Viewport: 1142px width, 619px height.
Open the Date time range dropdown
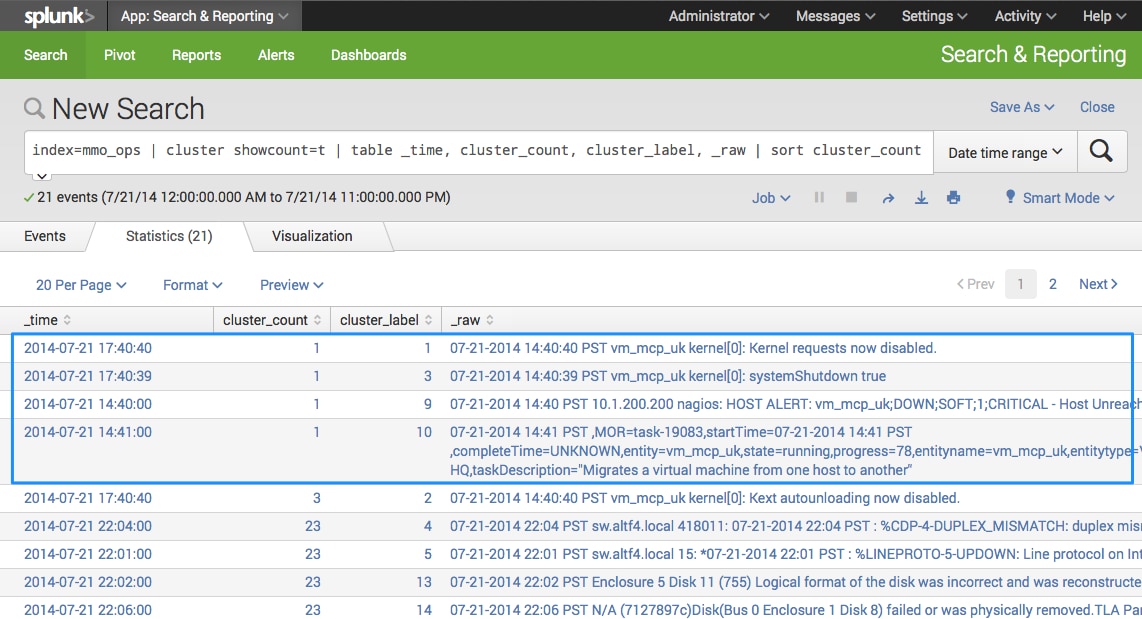(1005, 153)
